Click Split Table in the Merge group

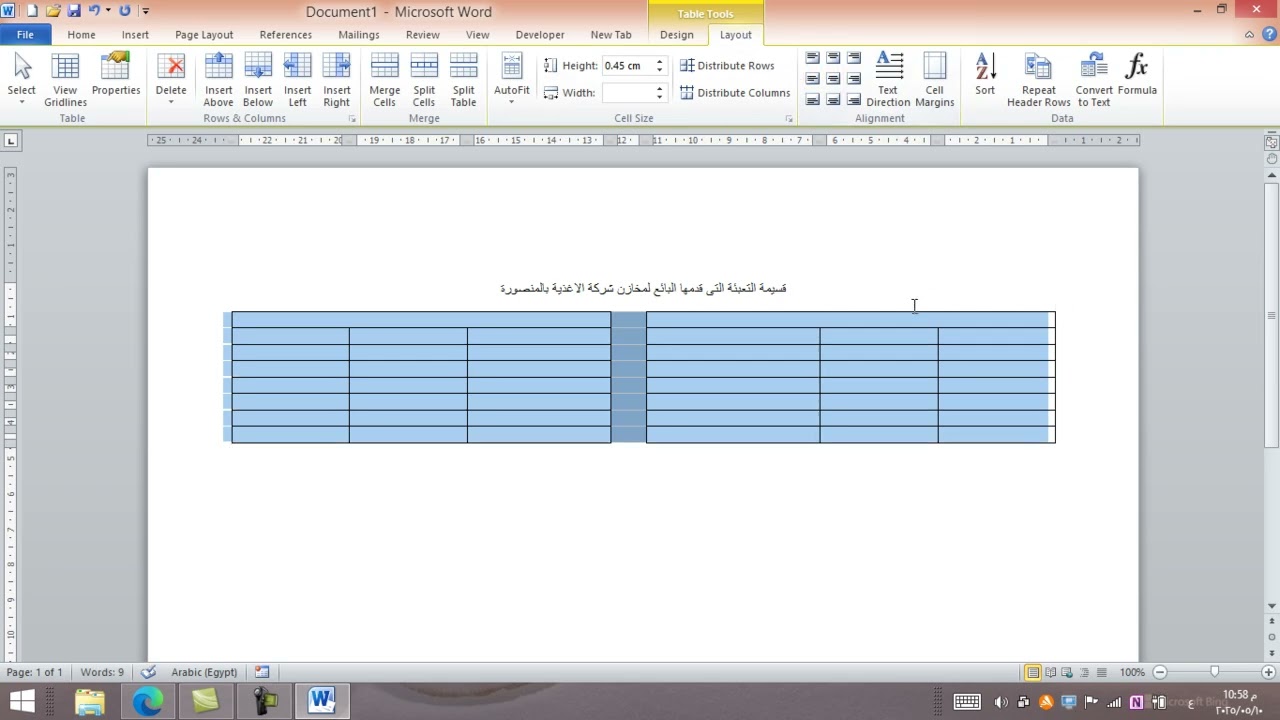coord(463,81)
